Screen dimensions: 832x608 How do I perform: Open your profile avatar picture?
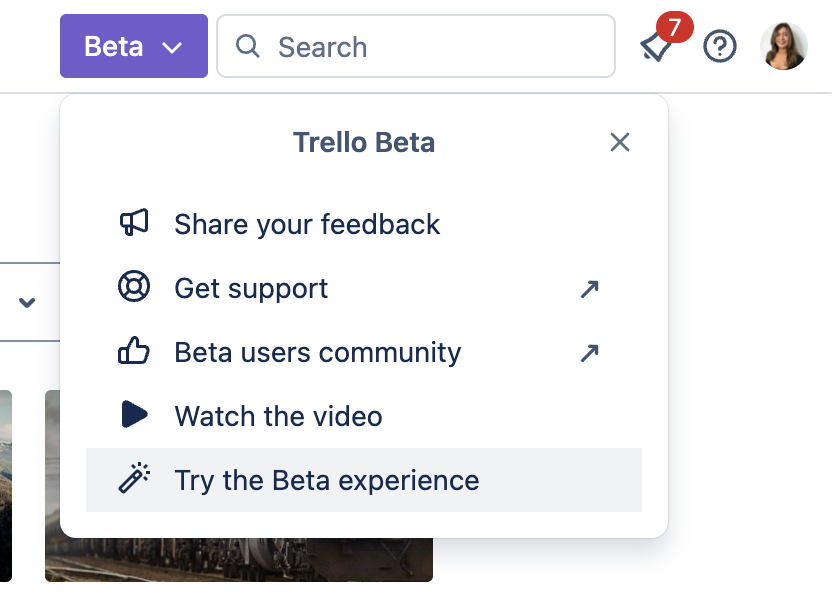coord(784,46)
